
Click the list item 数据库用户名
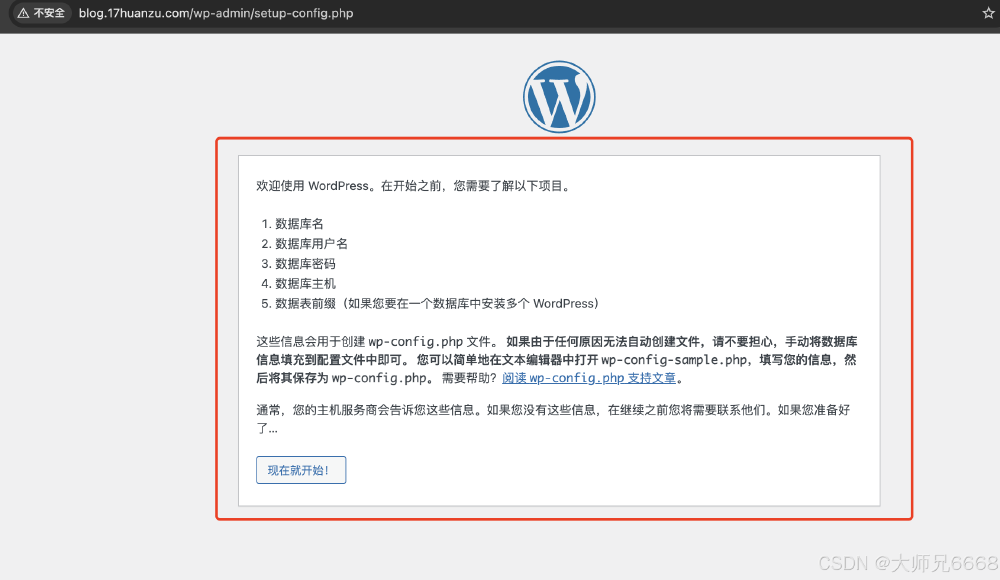(311, 244)
